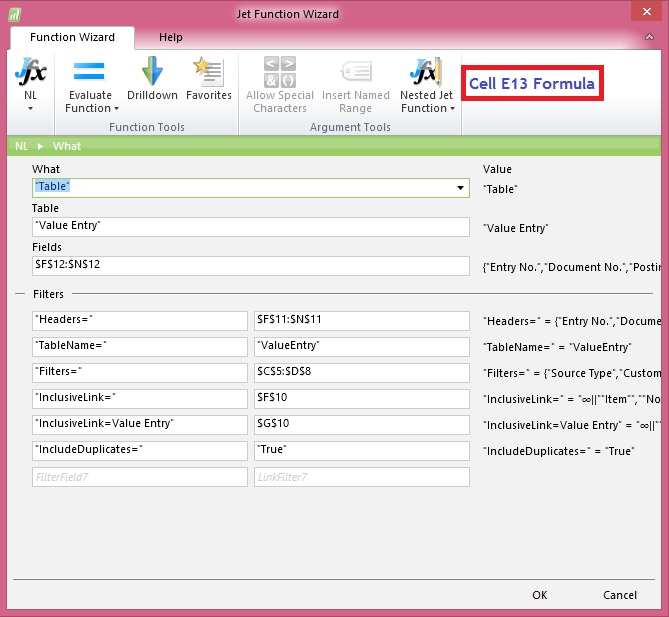Image resolution: width=669 pixels, height=617 pixels.
Task: Select the Function Wizard tab
Action: (x=72, y=37)
